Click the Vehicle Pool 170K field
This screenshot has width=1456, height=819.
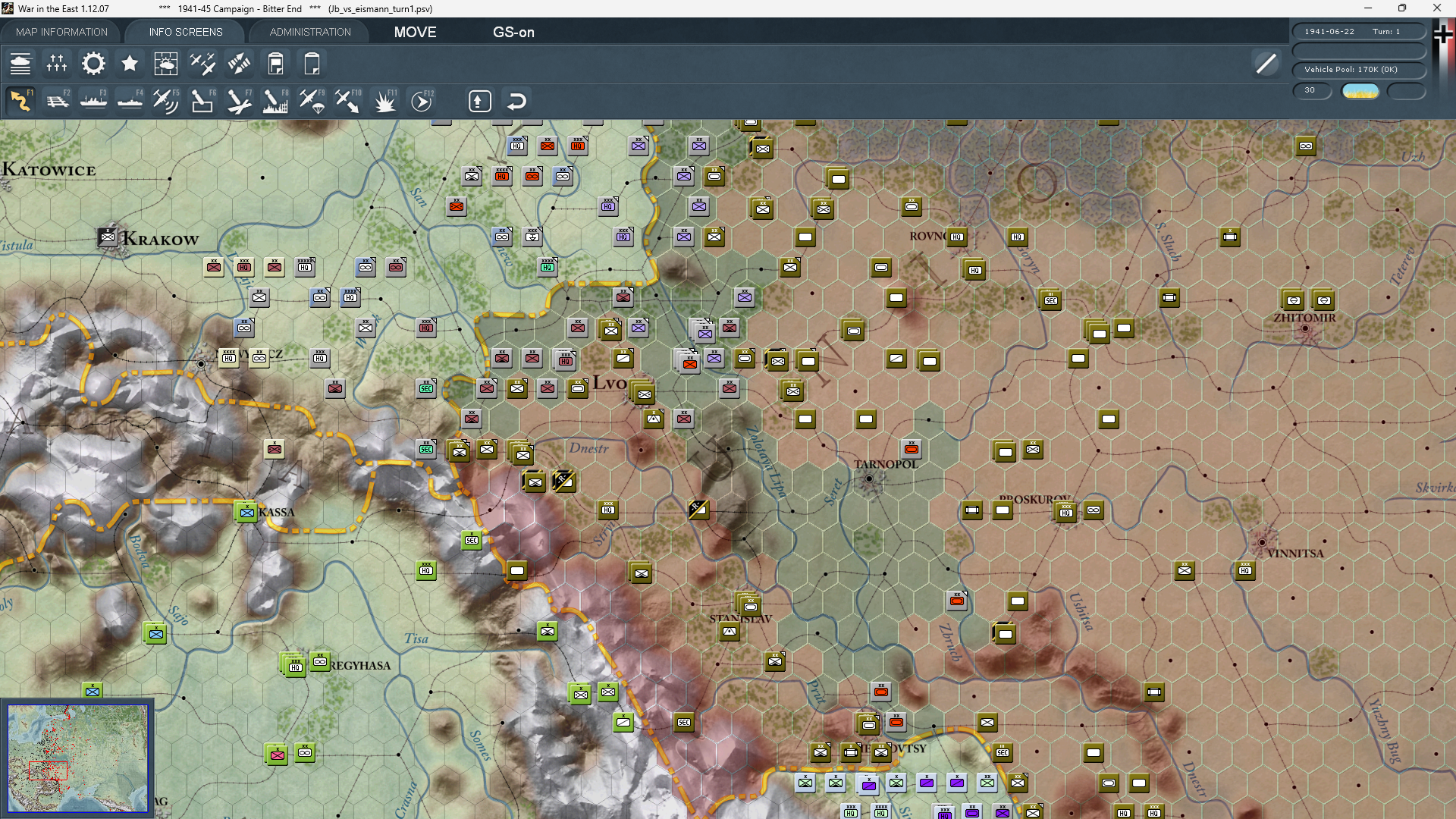[x=1359, y=69]
